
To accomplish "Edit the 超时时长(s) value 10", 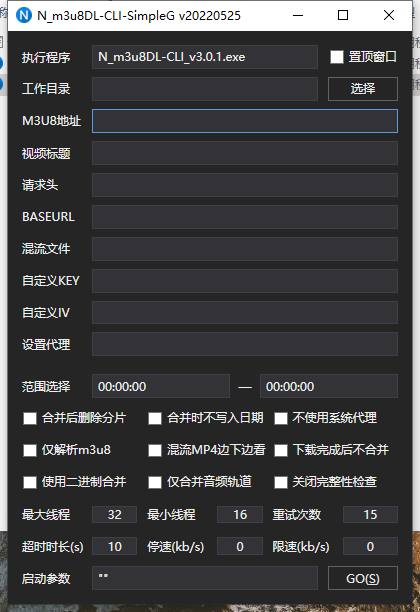I will (114, 546).
